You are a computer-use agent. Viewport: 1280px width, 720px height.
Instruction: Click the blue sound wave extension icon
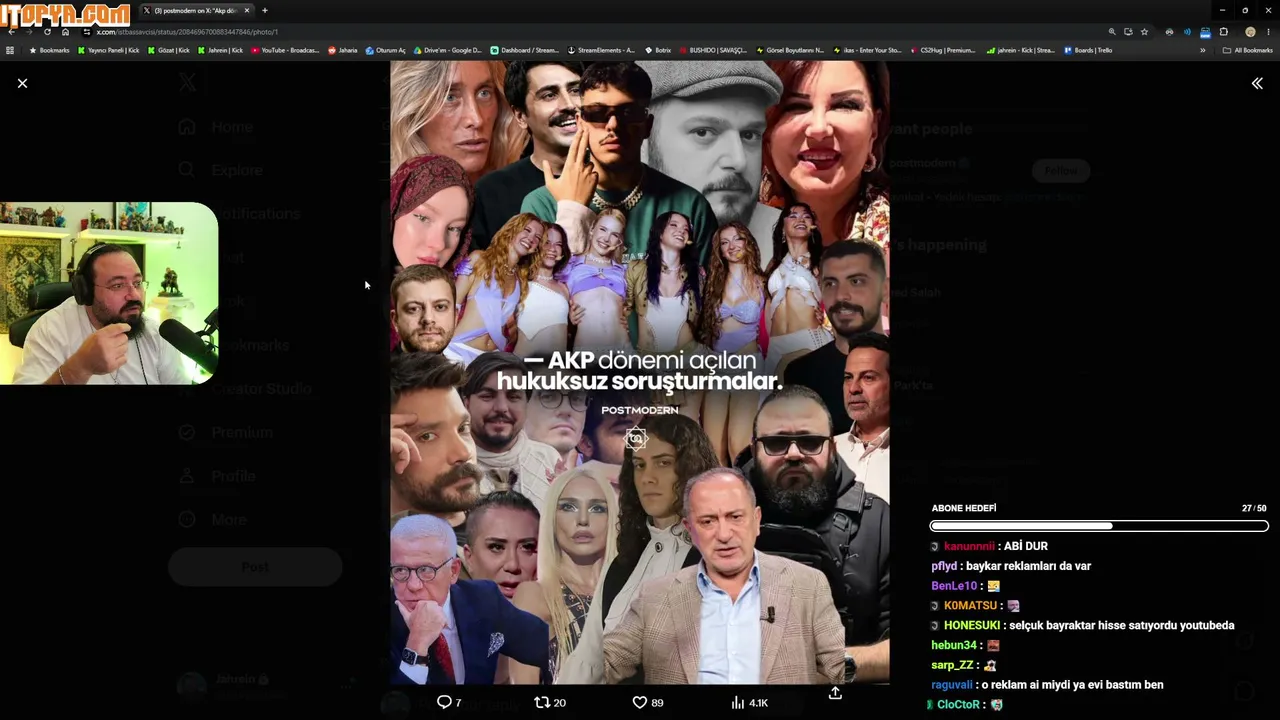tap(1187, 32)
